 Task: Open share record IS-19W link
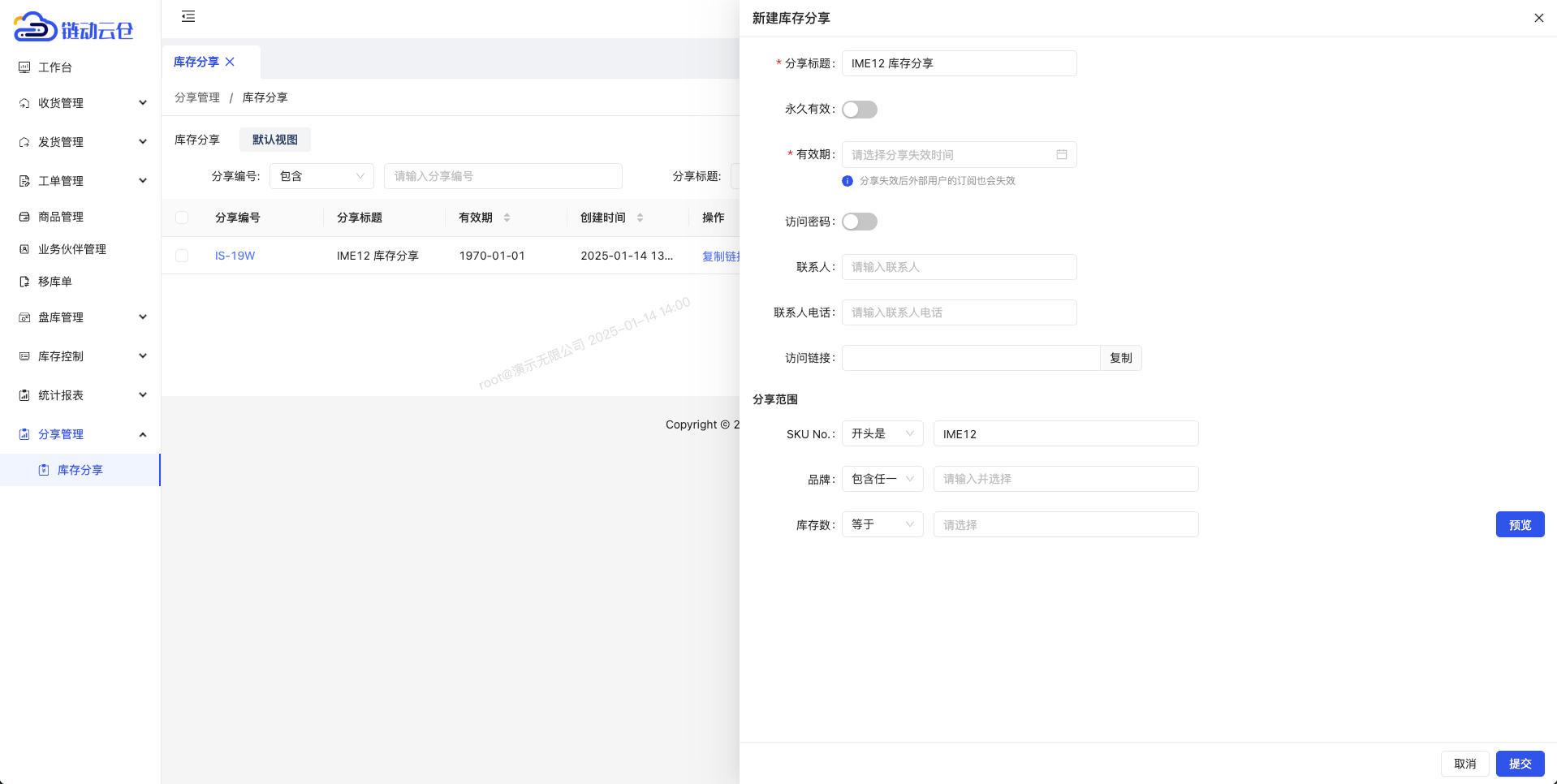pos(235,255)
